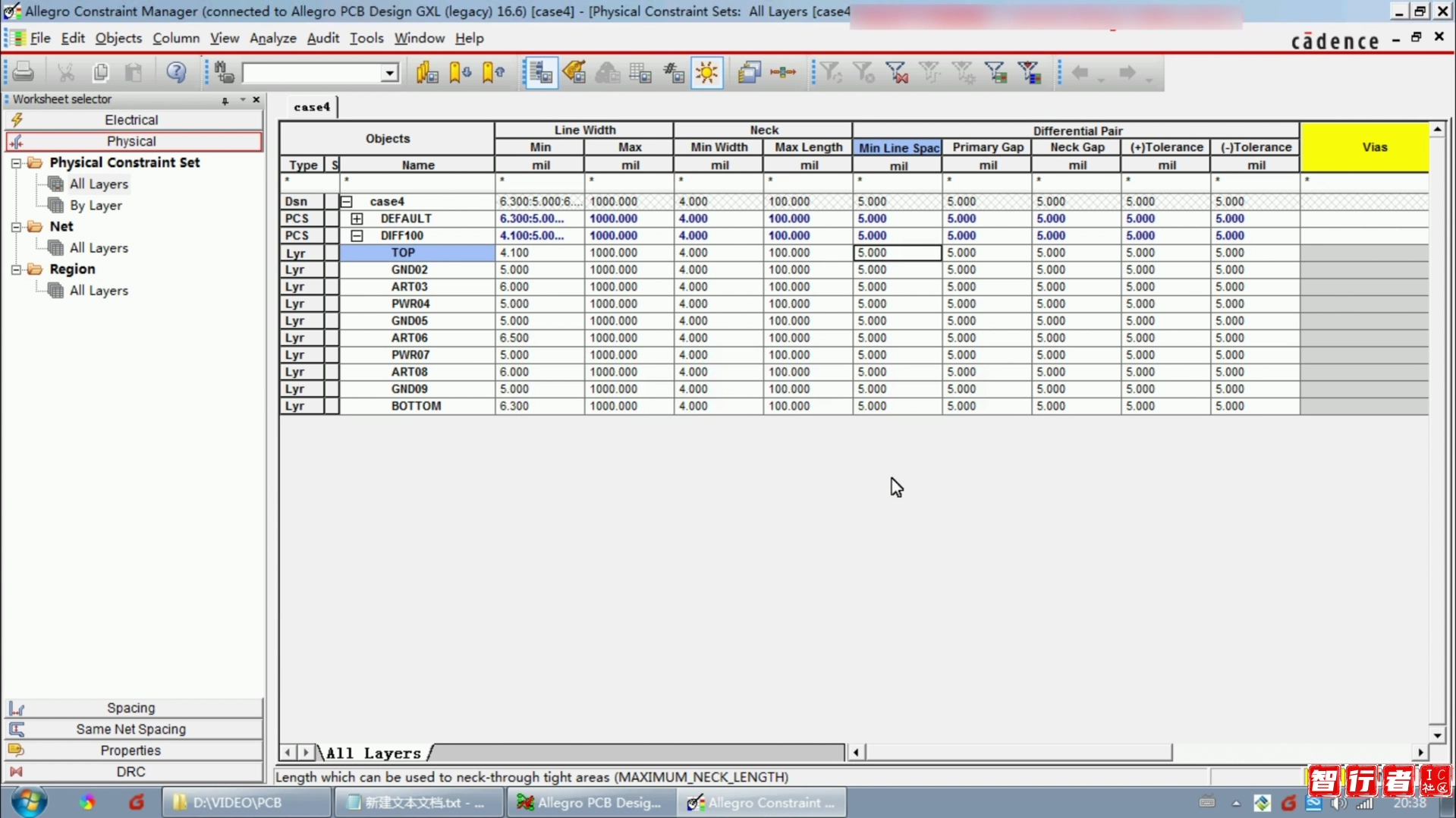The image size is (1456, 818).
Task: Open the Help question mark icon
Action: click(x=176, y=72)
